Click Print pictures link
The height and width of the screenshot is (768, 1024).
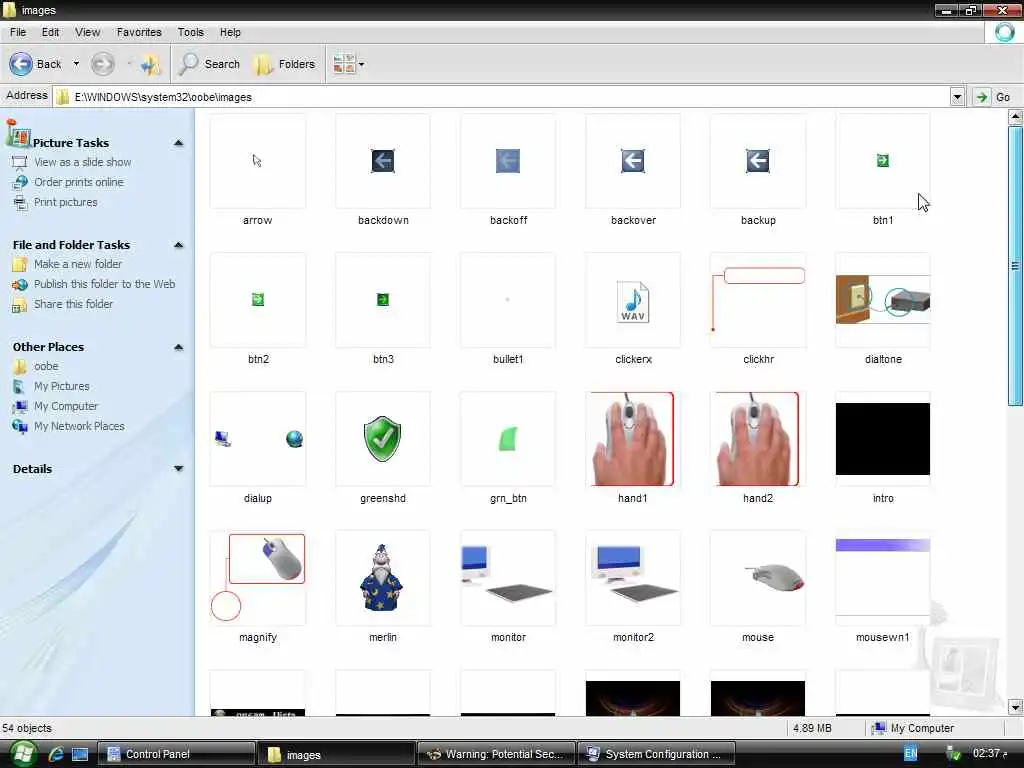tap(65, 202)
